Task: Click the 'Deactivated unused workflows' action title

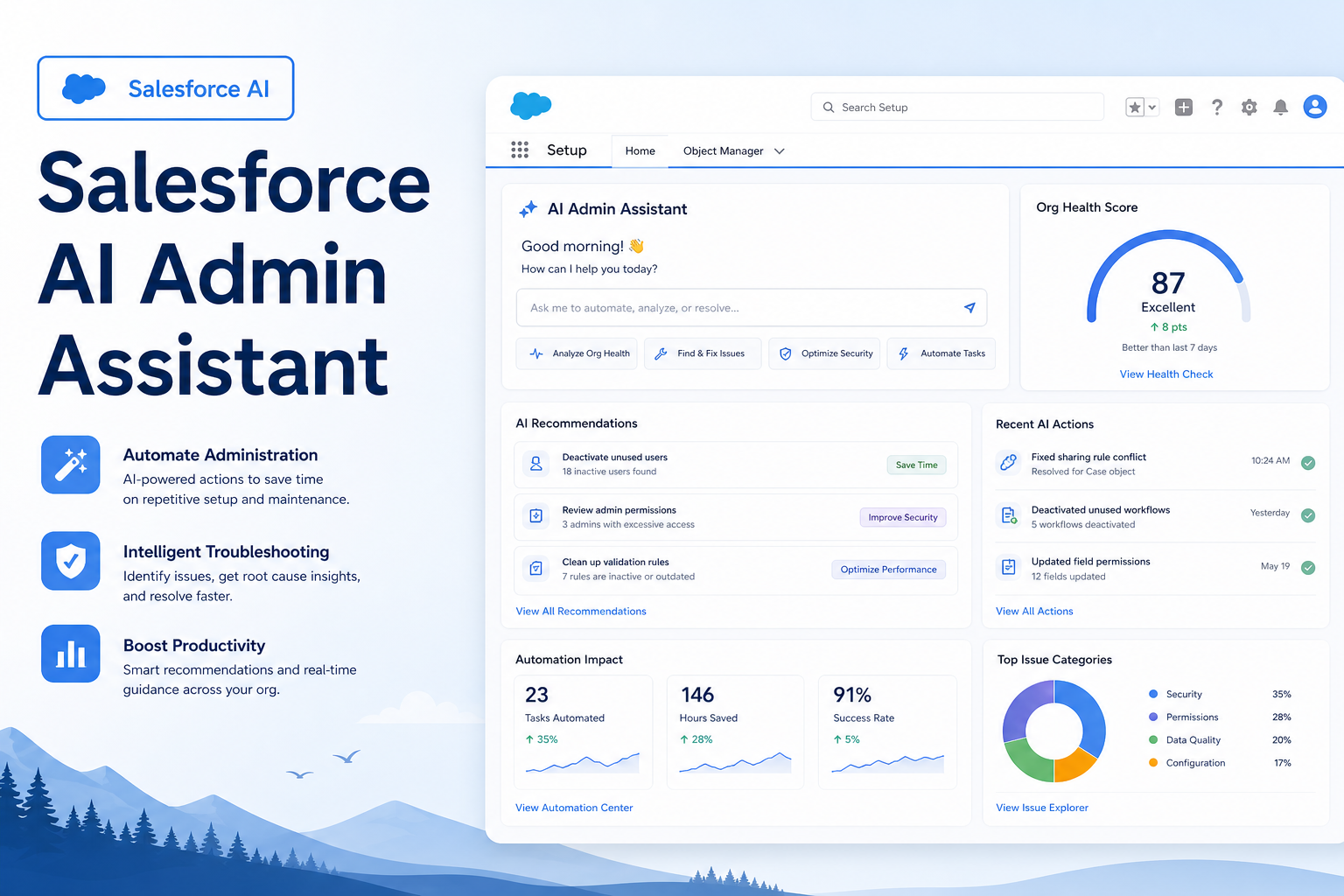Action: [1101, 510]
